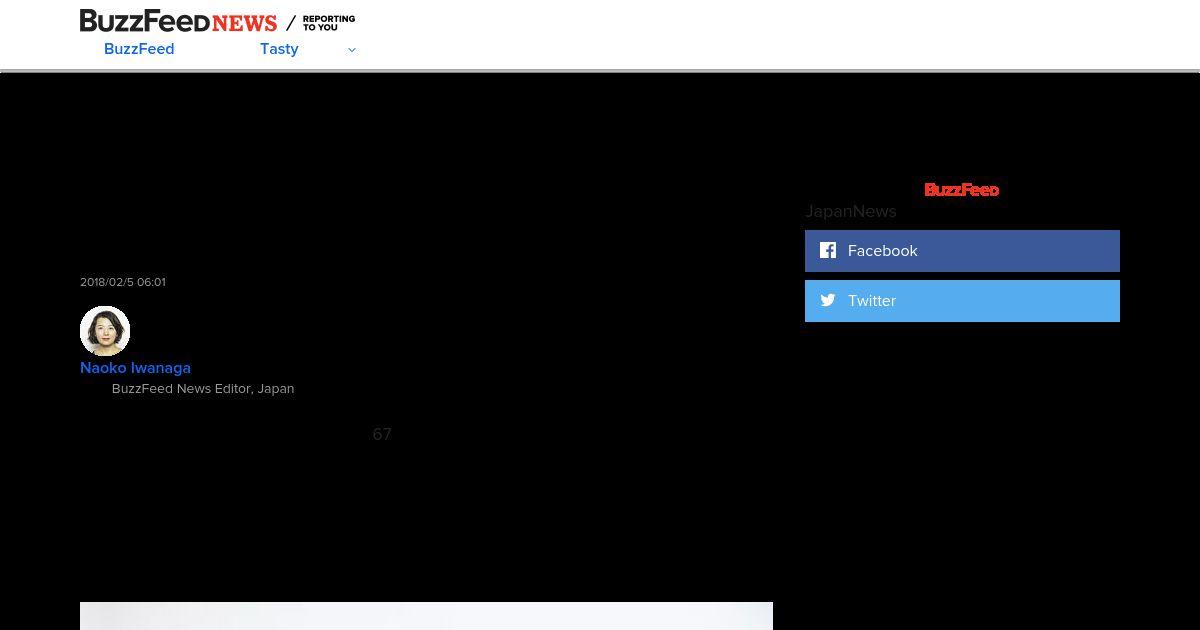Viewport: 1200px width, 630px height.
Task: Expand the chevron dropdown beside Tasty
Action: tap(351, 50)
